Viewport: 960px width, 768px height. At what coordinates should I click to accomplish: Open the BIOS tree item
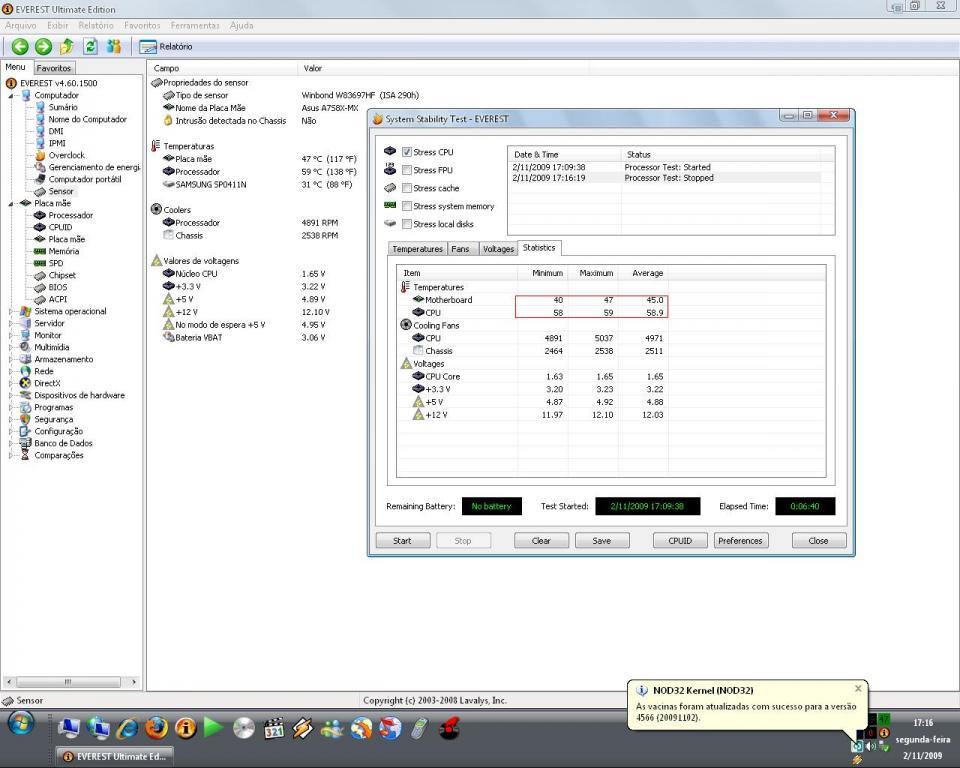[x=58, y=287]
